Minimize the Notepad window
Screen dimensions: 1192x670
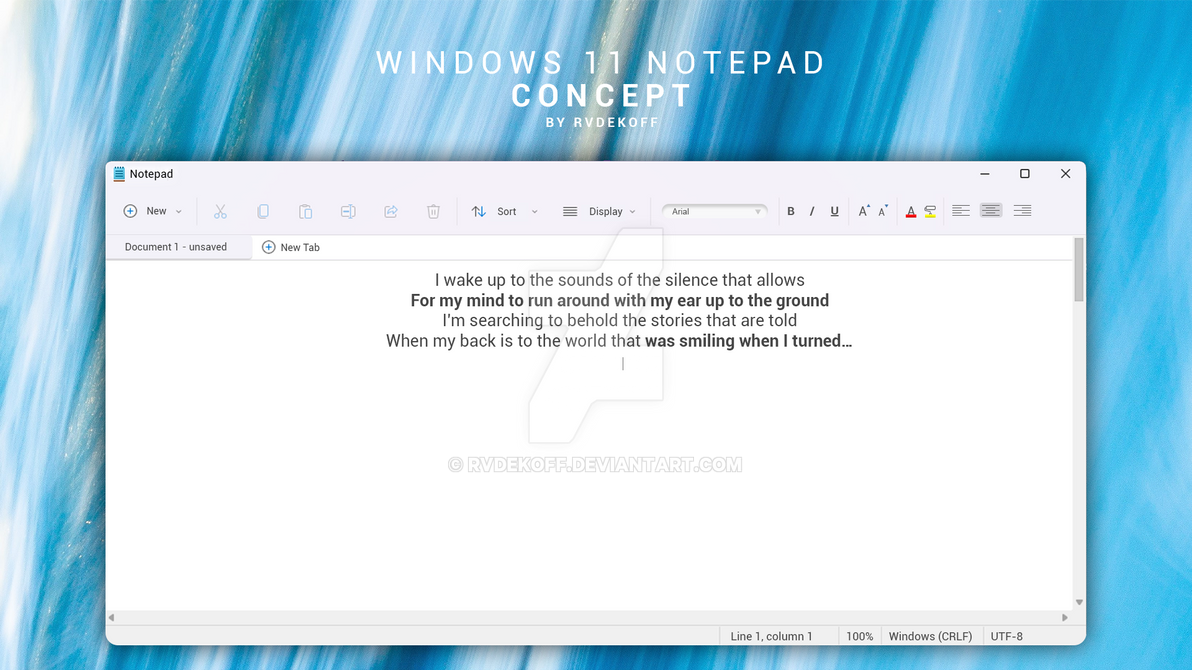(984, 174)
